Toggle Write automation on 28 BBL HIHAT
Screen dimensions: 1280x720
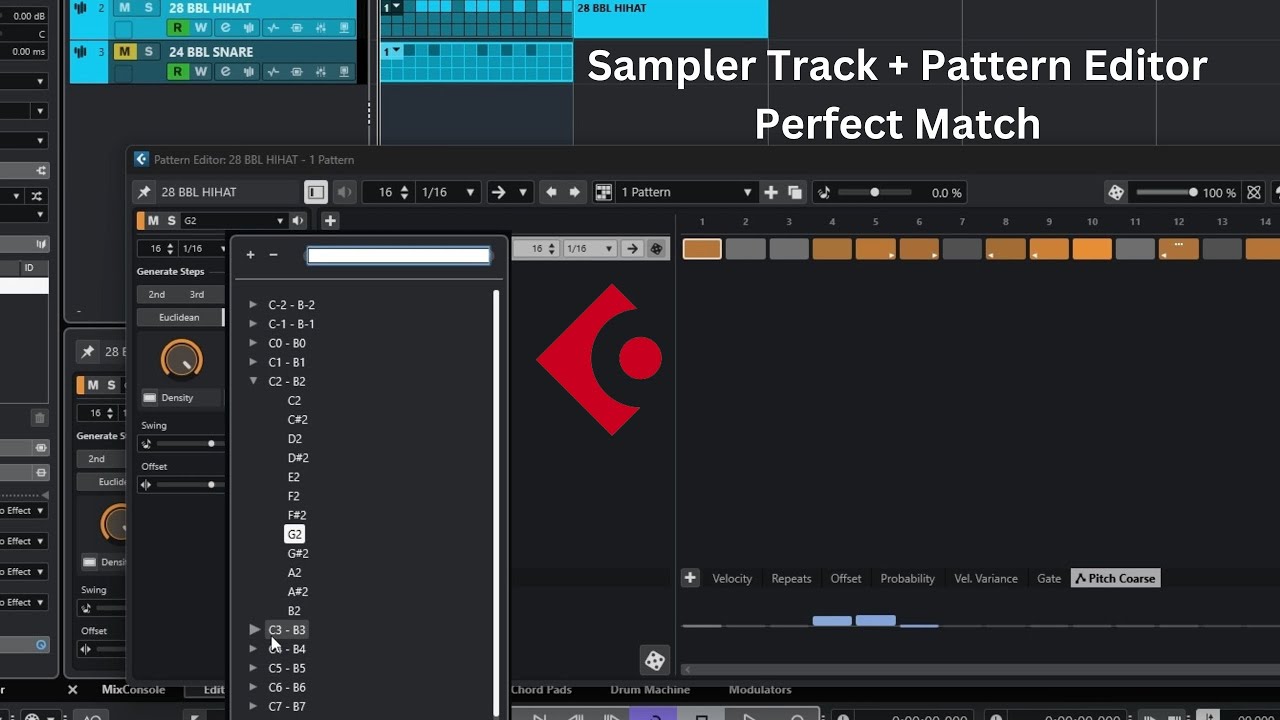(x=201, y=28)
